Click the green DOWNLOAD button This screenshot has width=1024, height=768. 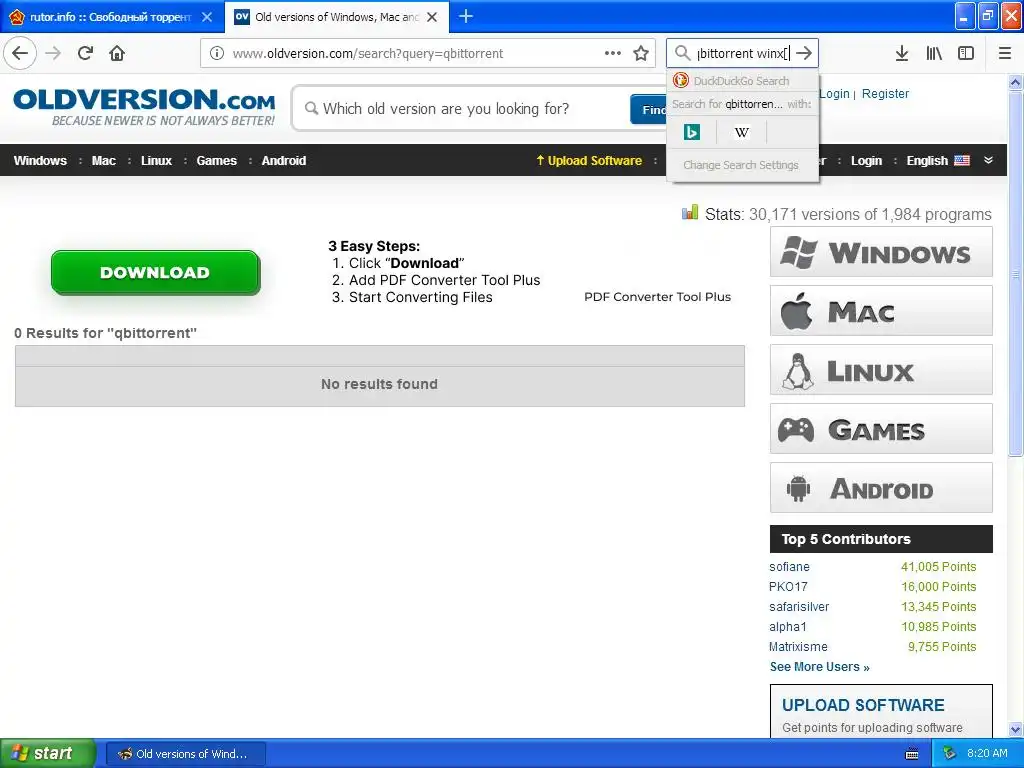155,272
